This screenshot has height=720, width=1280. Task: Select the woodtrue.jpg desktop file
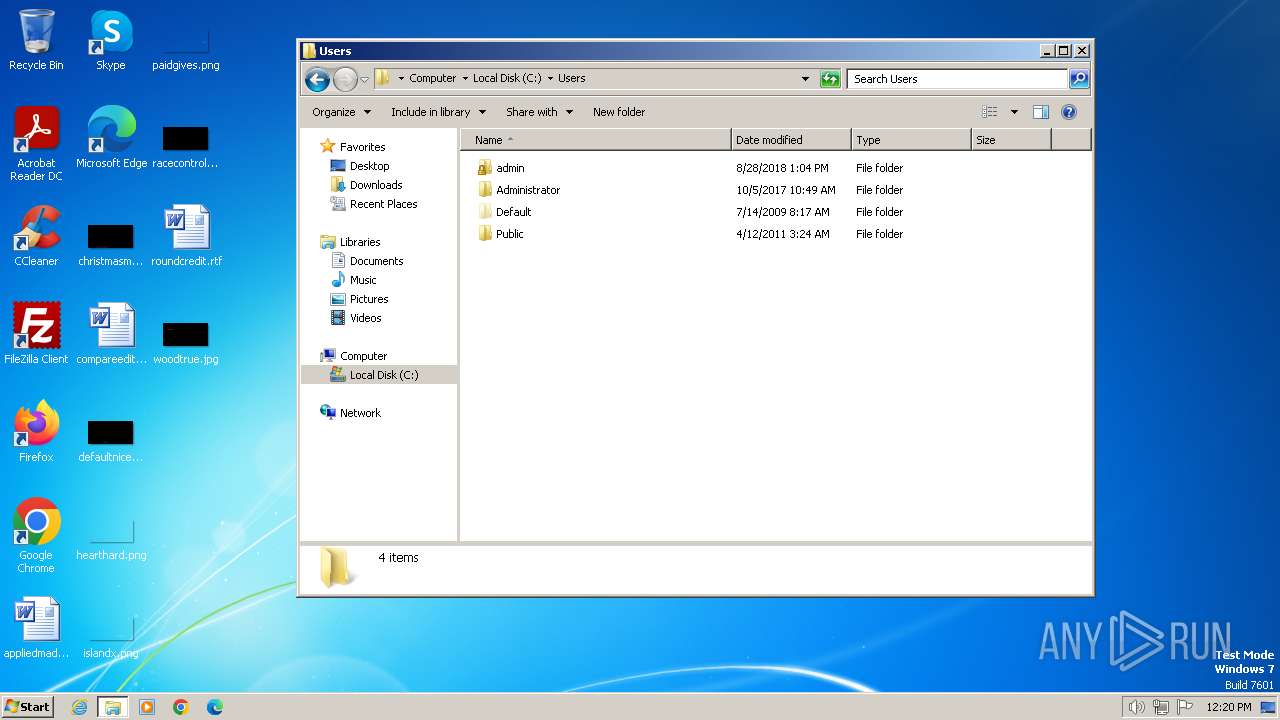click(x=186, y=340)
